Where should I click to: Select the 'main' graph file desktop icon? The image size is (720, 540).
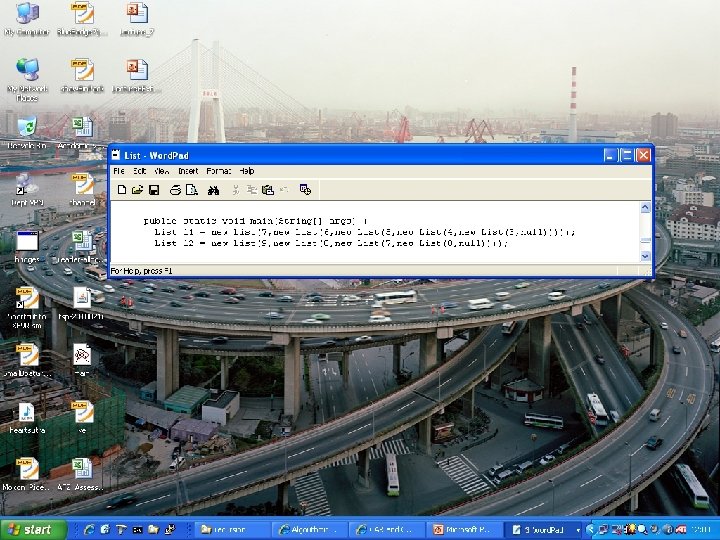click(83, 360)
